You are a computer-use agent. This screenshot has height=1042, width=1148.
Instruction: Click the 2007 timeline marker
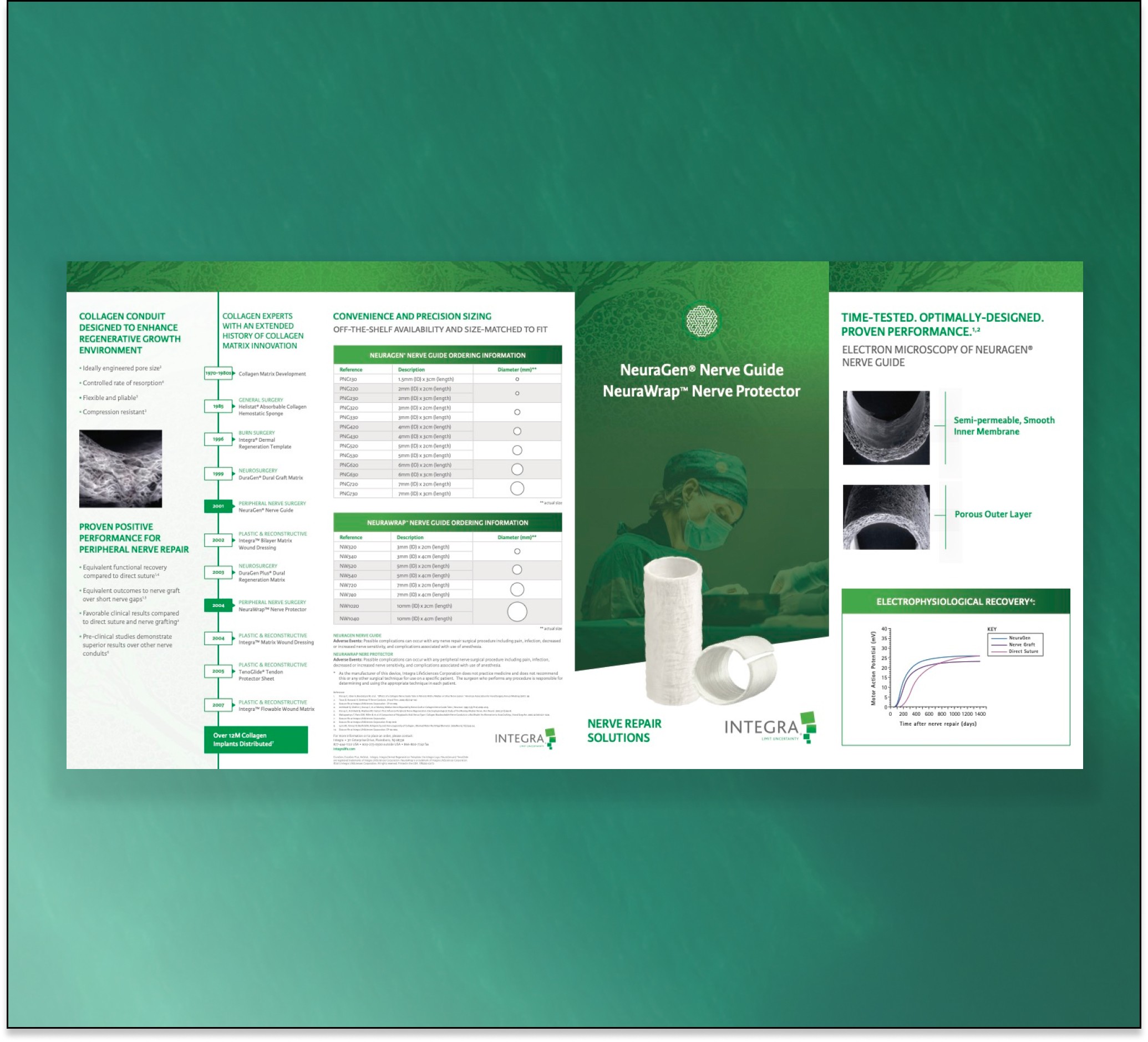tap(218, 705)
